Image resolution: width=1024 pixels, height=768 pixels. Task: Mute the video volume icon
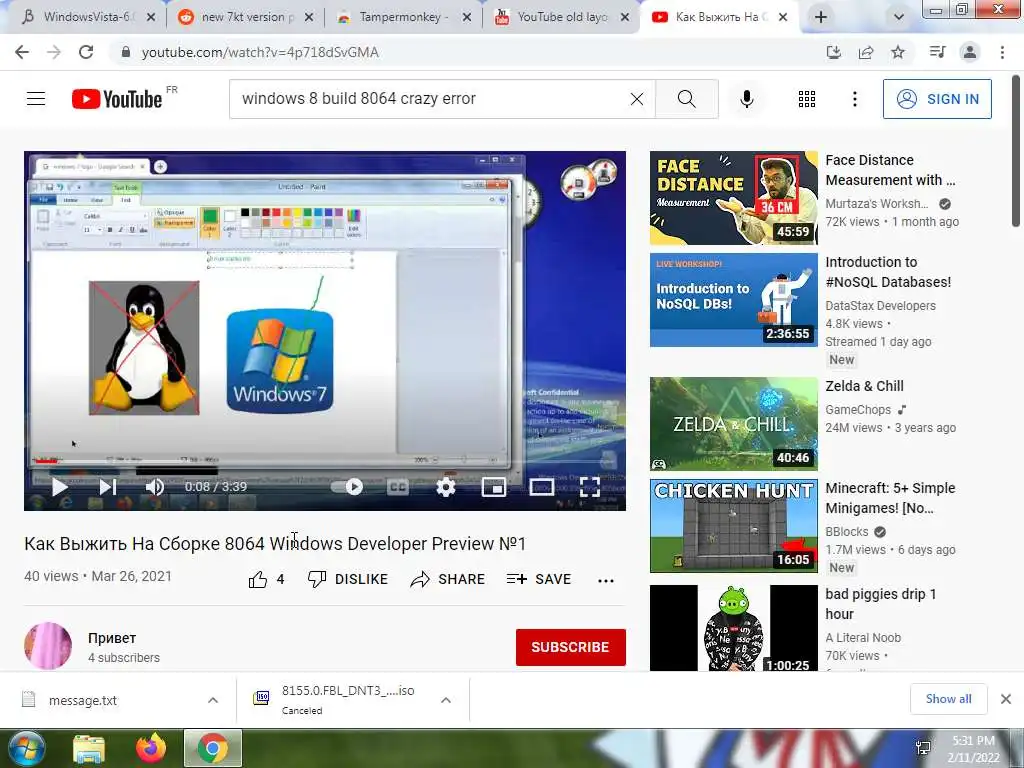point(155,487)
